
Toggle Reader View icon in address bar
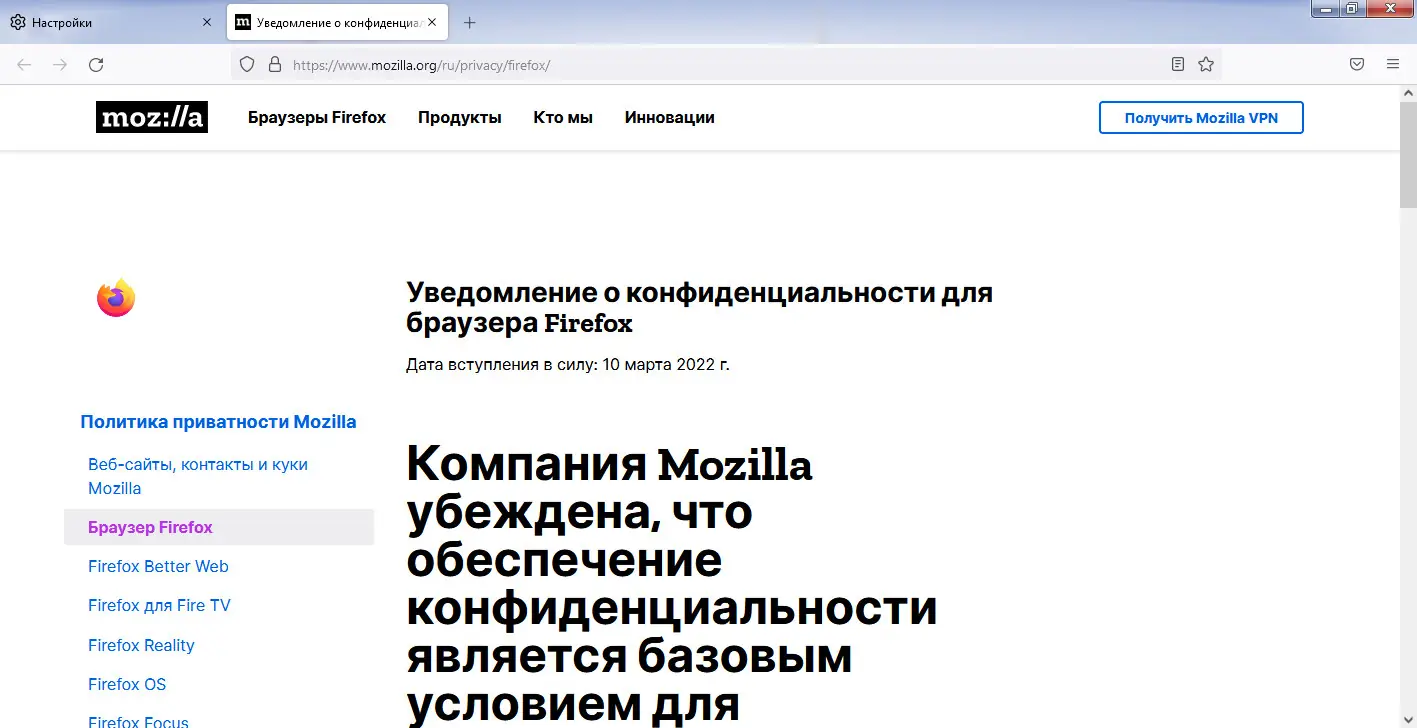(1178, 65)
